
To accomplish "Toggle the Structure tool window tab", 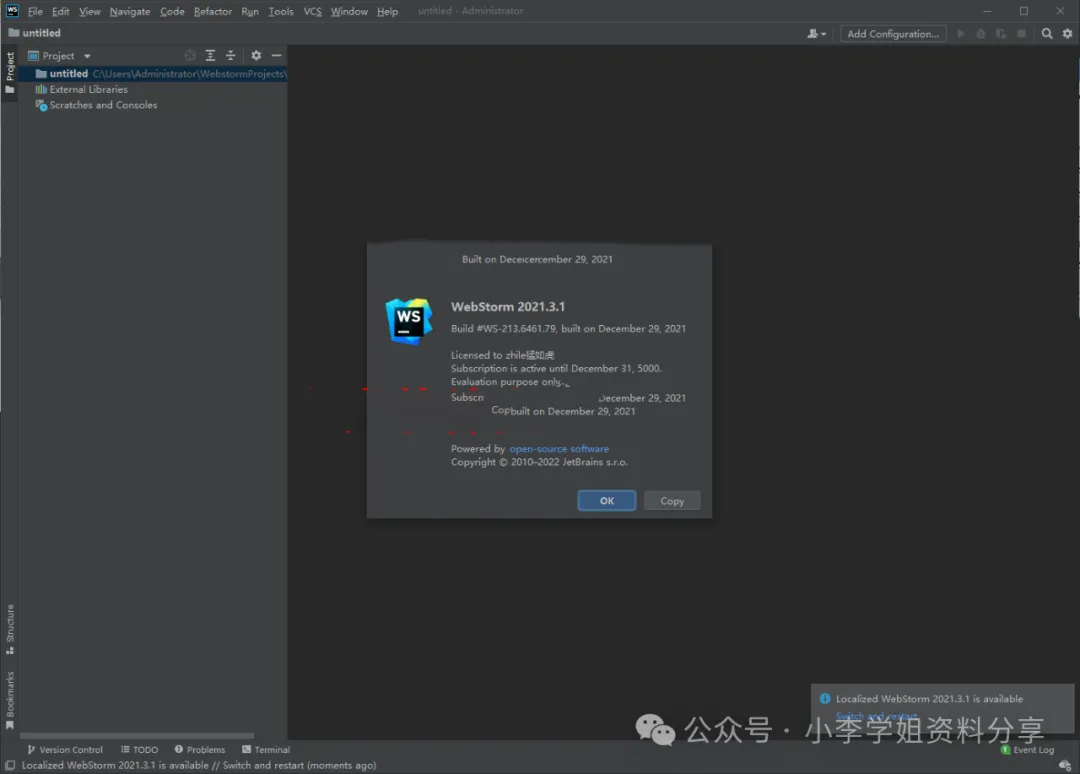I will [10, 629].
